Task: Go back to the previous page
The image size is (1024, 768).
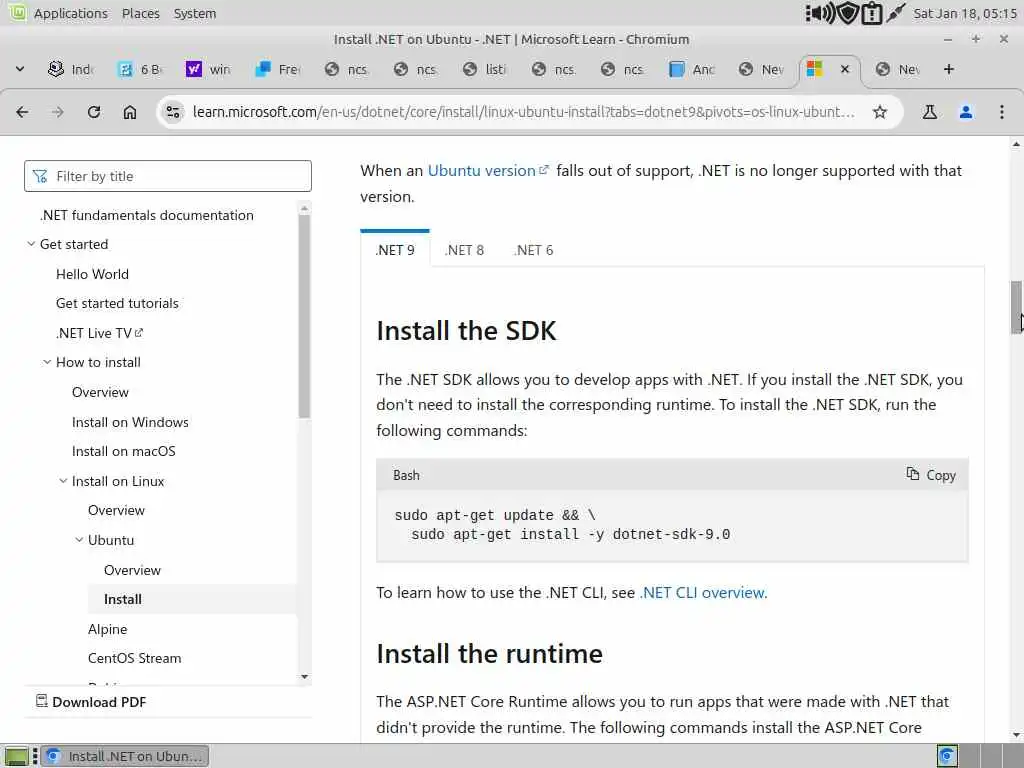Action: pos(22,112)
